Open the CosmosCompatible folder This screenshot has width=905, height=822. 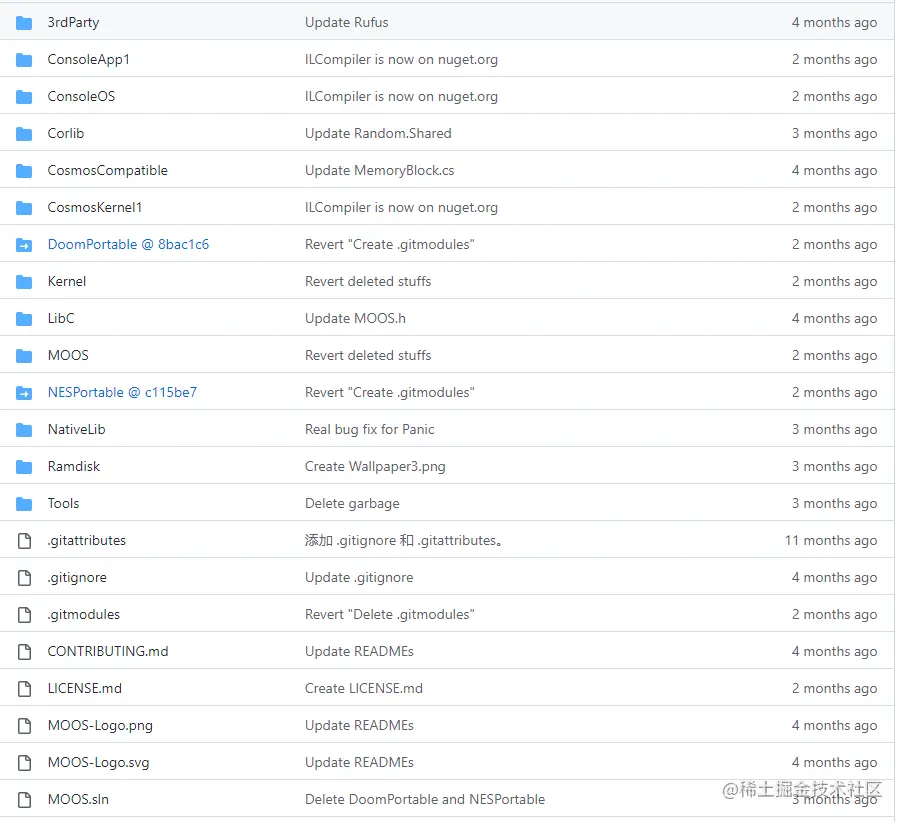click(107, 170)
